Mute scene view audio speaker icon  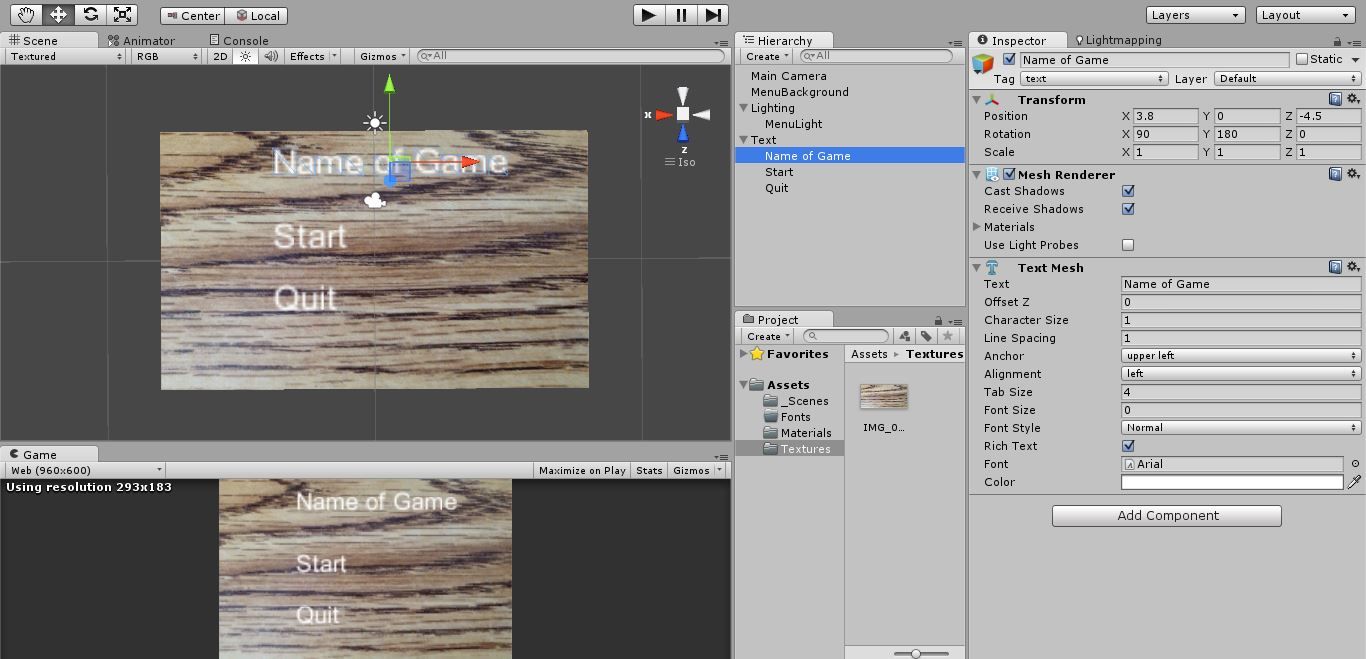tap(271, 56)
